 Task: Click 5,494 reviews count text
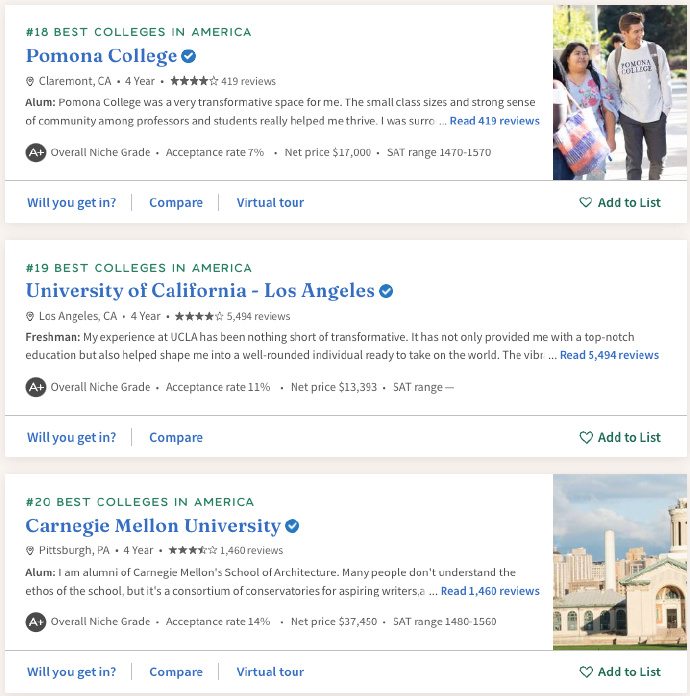coord(258,316)
